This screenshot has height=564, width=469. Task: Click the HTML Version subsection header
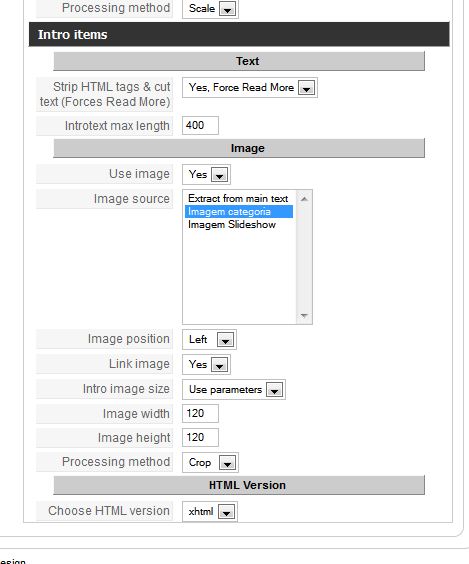239,485
